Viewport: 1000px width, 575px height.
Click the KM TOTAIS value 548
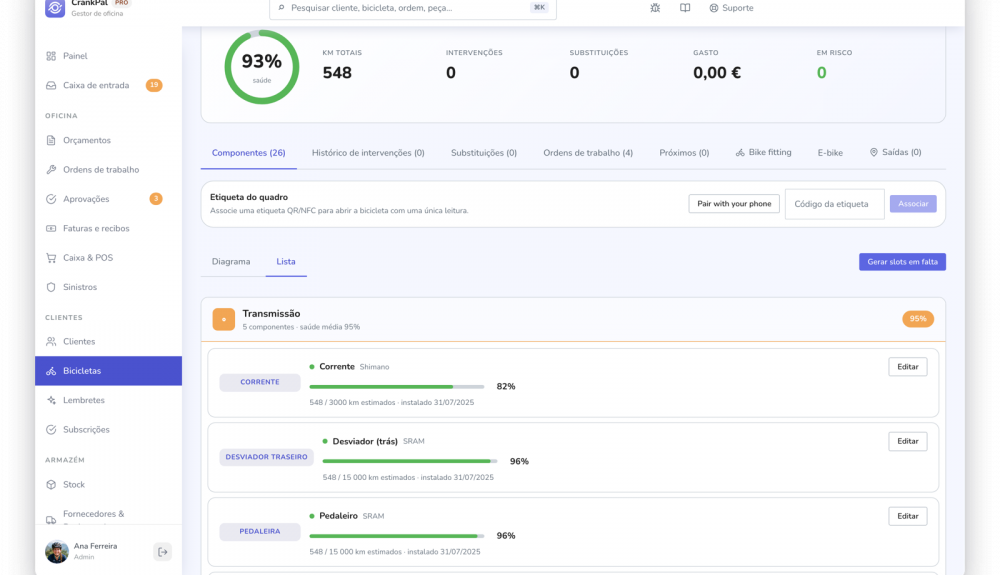pyautogui.click(x=337, y=73)
